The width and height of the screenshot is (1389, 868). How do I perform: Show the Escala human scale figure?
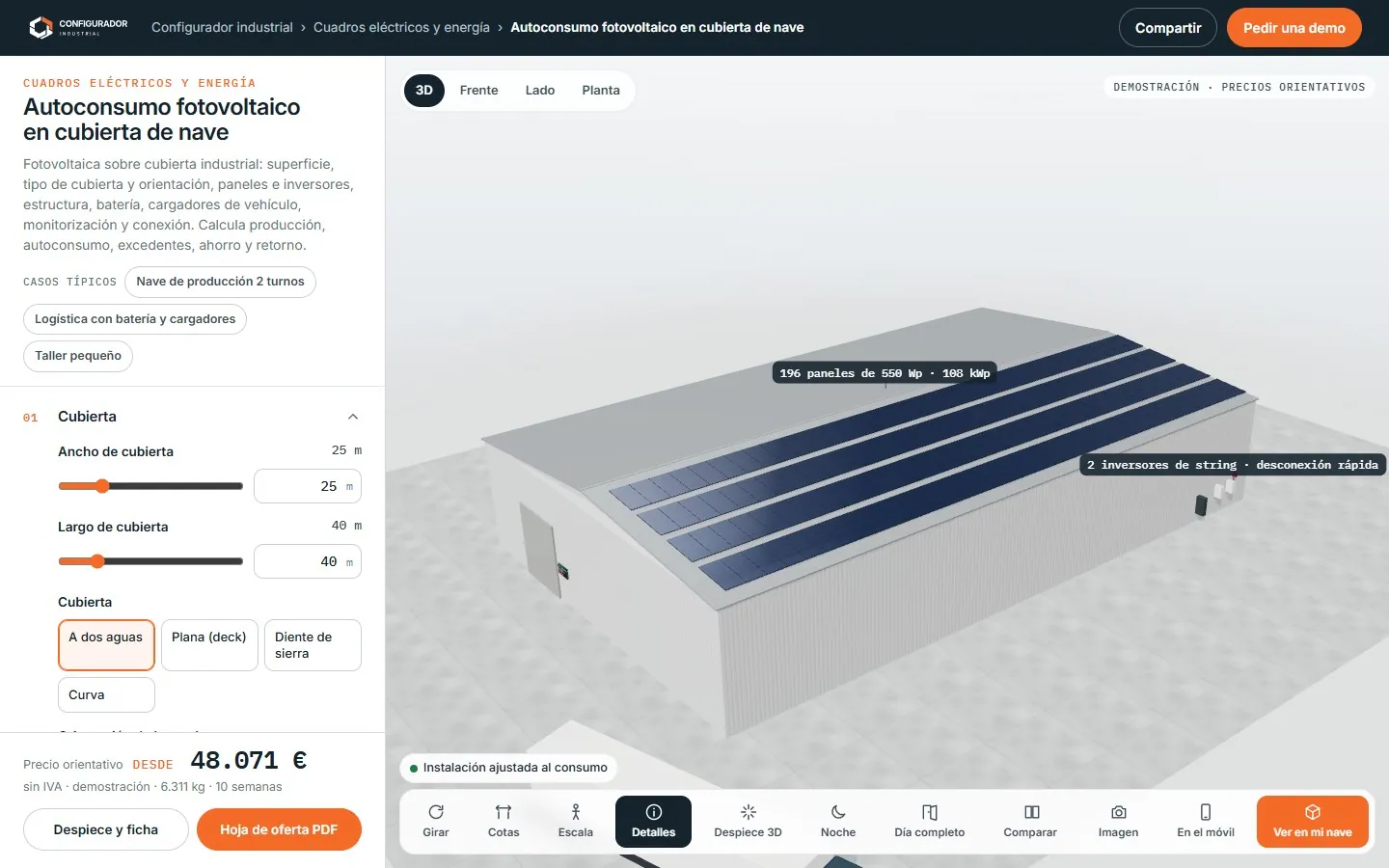coord(576,822)
